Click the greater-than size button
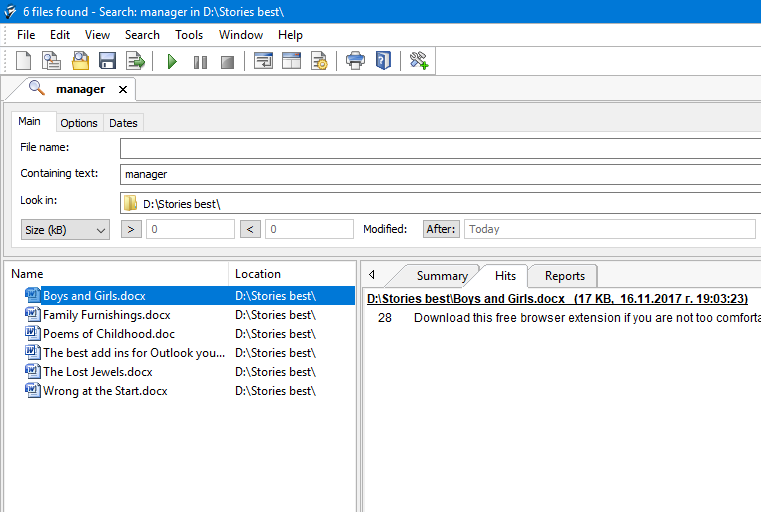 [x=131, y=229]
